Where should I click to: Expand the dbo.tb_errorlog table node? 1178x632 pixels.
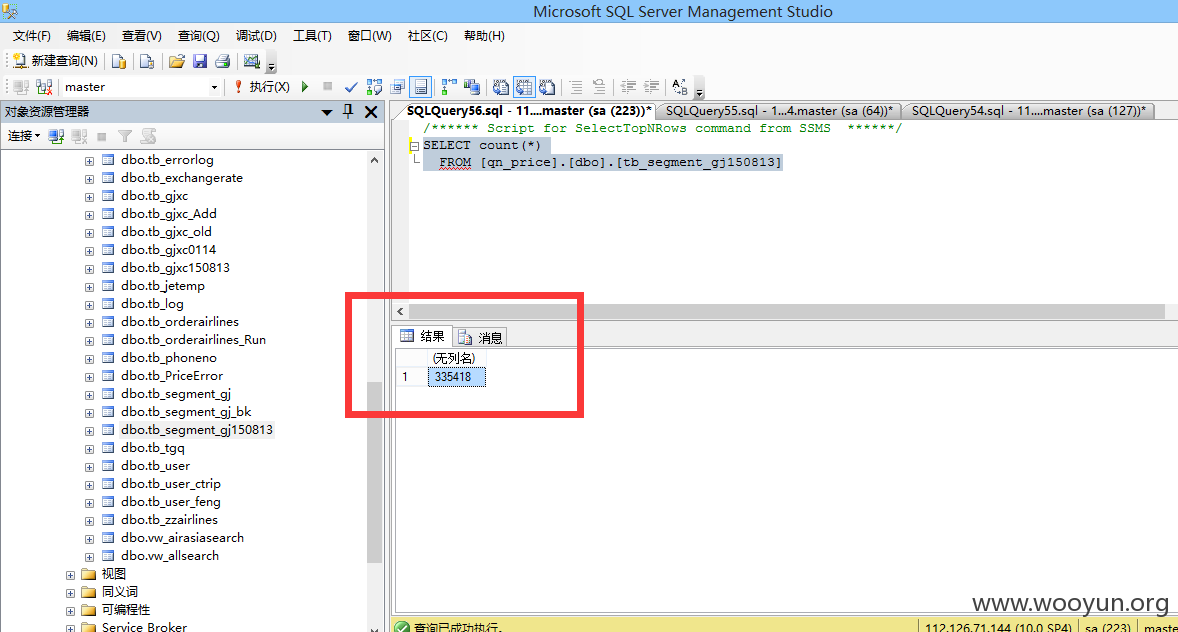click(x=89, y=161)
